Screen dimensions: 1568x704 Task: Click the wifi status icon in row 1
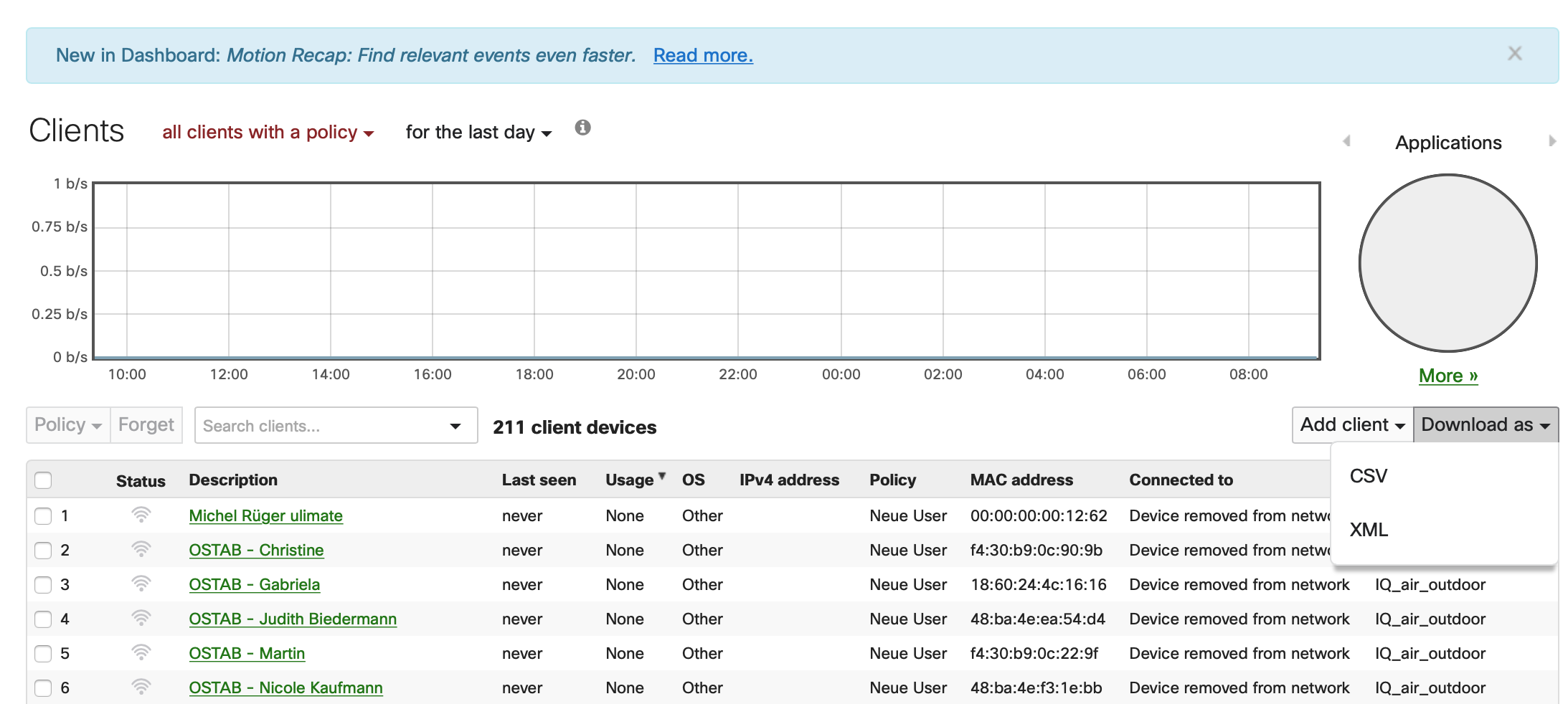[x=141, y=515]
